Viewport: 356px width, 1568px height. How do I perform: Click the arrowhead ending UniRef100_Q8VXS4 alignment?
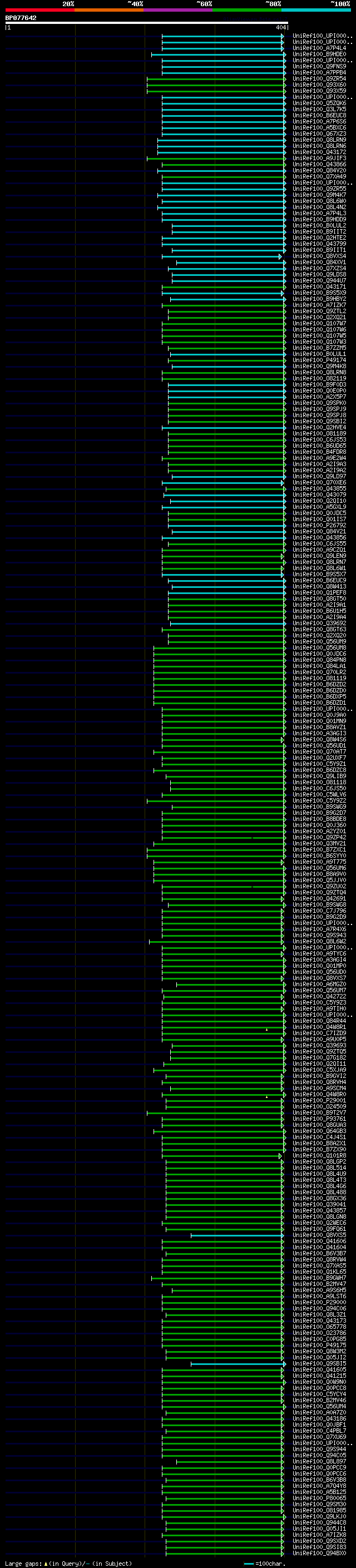[x=280, y=256]
